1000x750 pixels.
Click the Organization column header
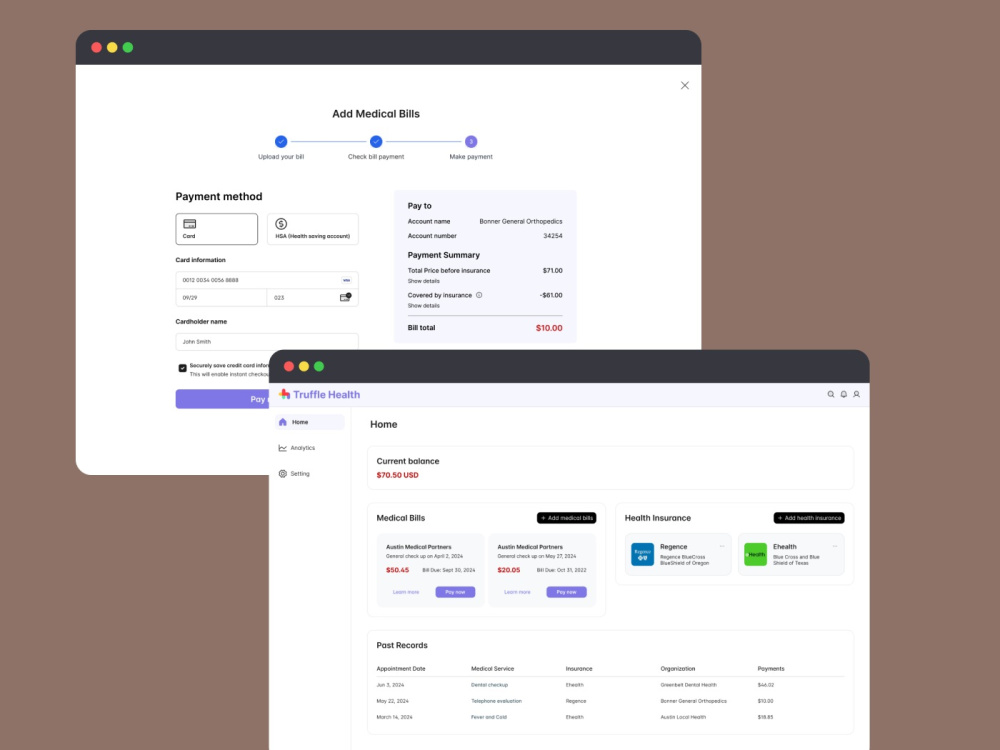coord(677,668)
